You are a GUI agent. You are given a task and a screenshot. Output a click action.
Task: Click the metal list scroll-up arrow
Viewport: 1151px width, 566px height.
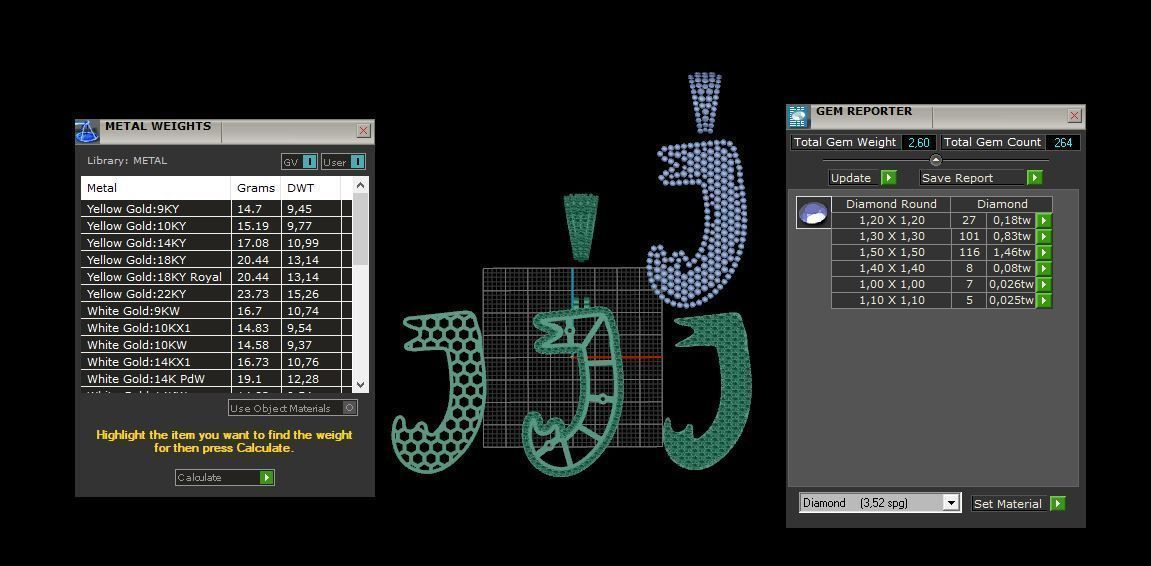(360, 184)
